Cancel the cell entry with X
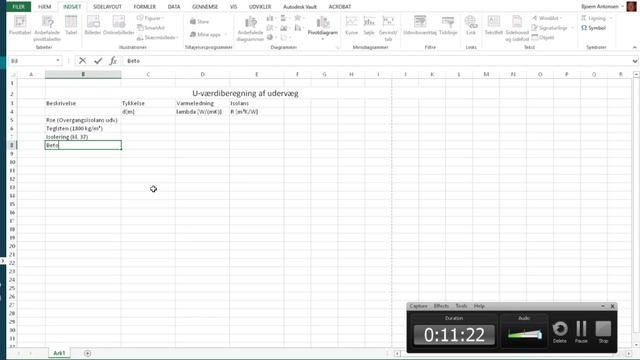Image resolution: width=640 pixels, height=360 pixels. 82,61
